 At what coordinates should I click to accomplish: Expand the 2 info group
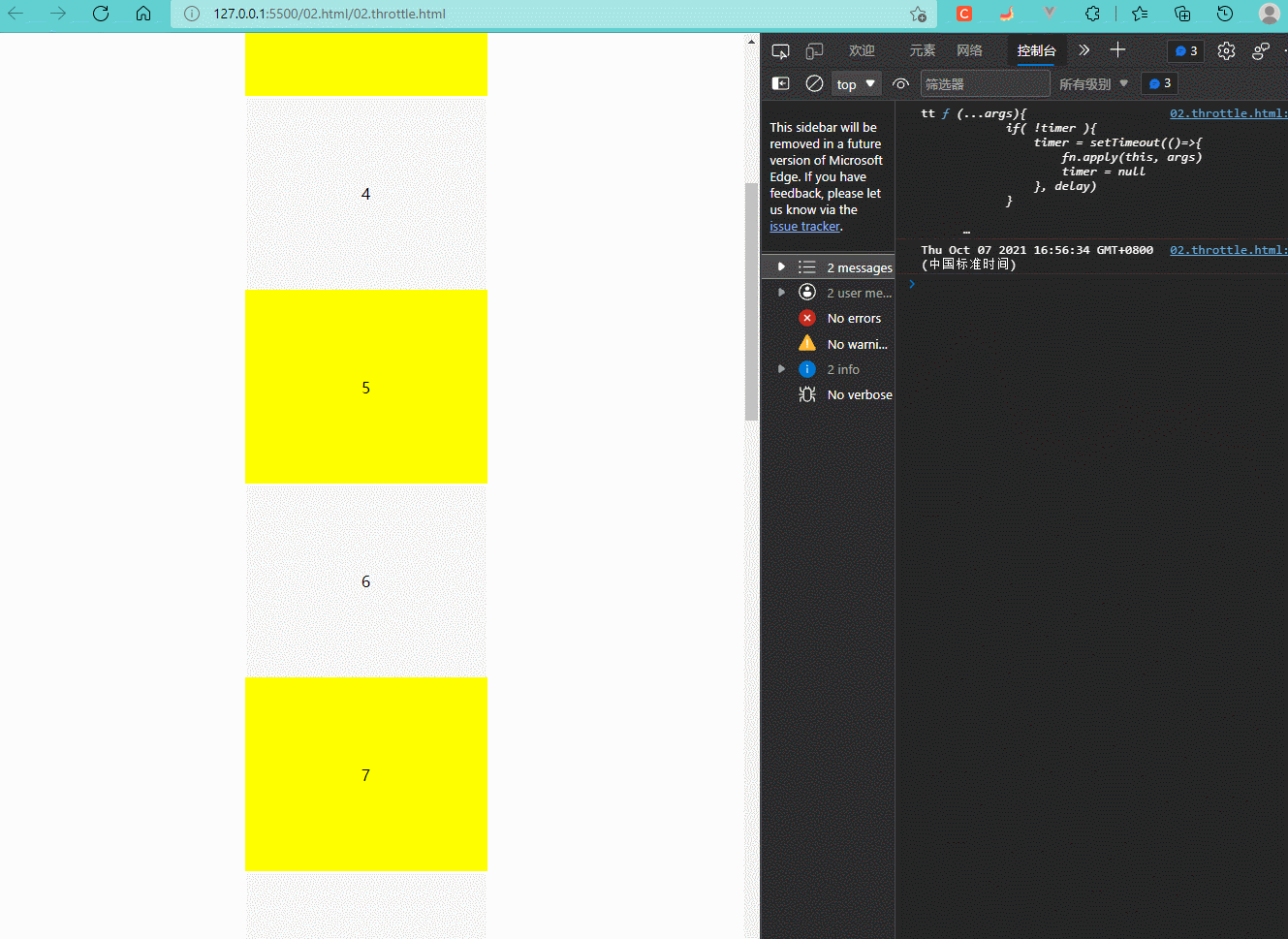[x=781, y=368]
